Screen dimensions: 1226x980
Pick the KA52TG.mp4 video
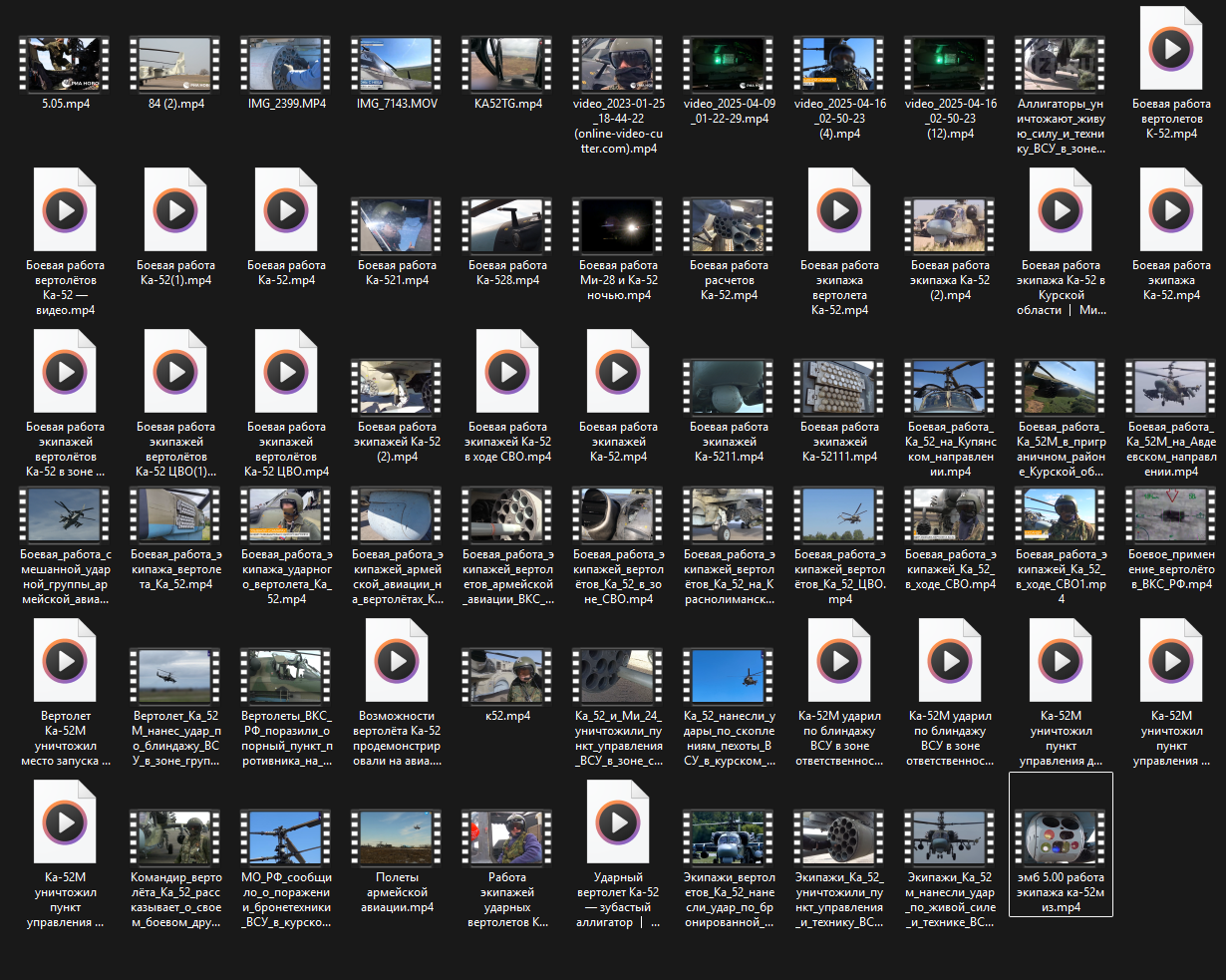tap(507, 65)
